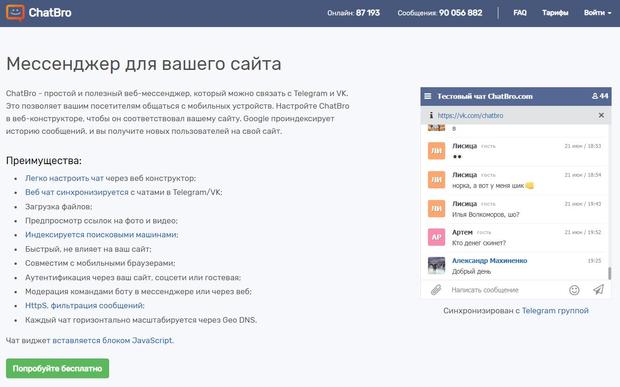This screenshot has height=387, width=620.
Task: Attach a file with the paperclip icon
Action: (x=436, y=290)
